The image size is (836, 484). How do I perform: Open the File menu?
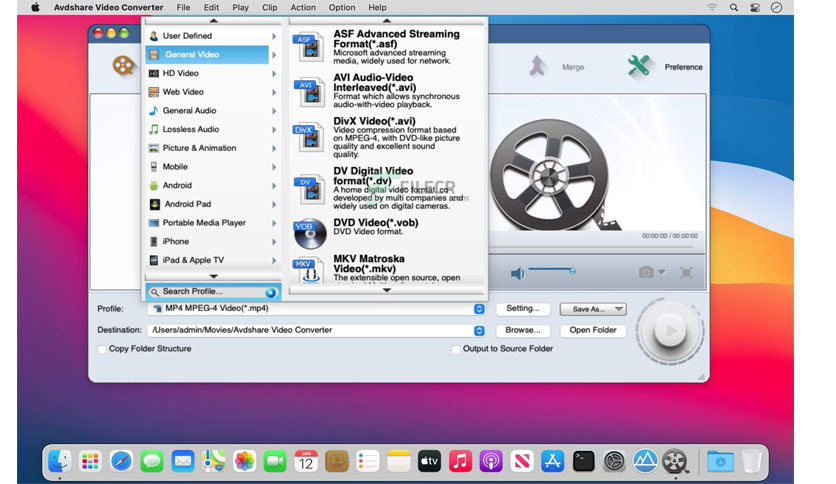click(x=183, y=7)
